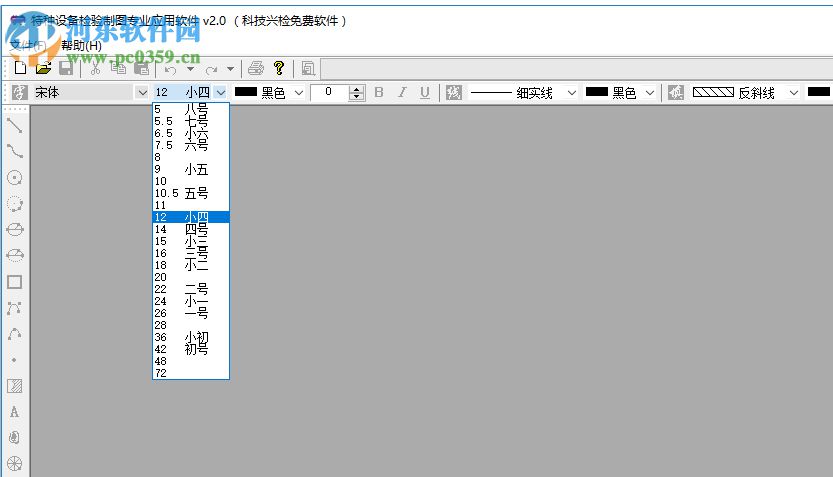Select the text A tool
Screen dimensions: 833x477
(x=14, y=412)
